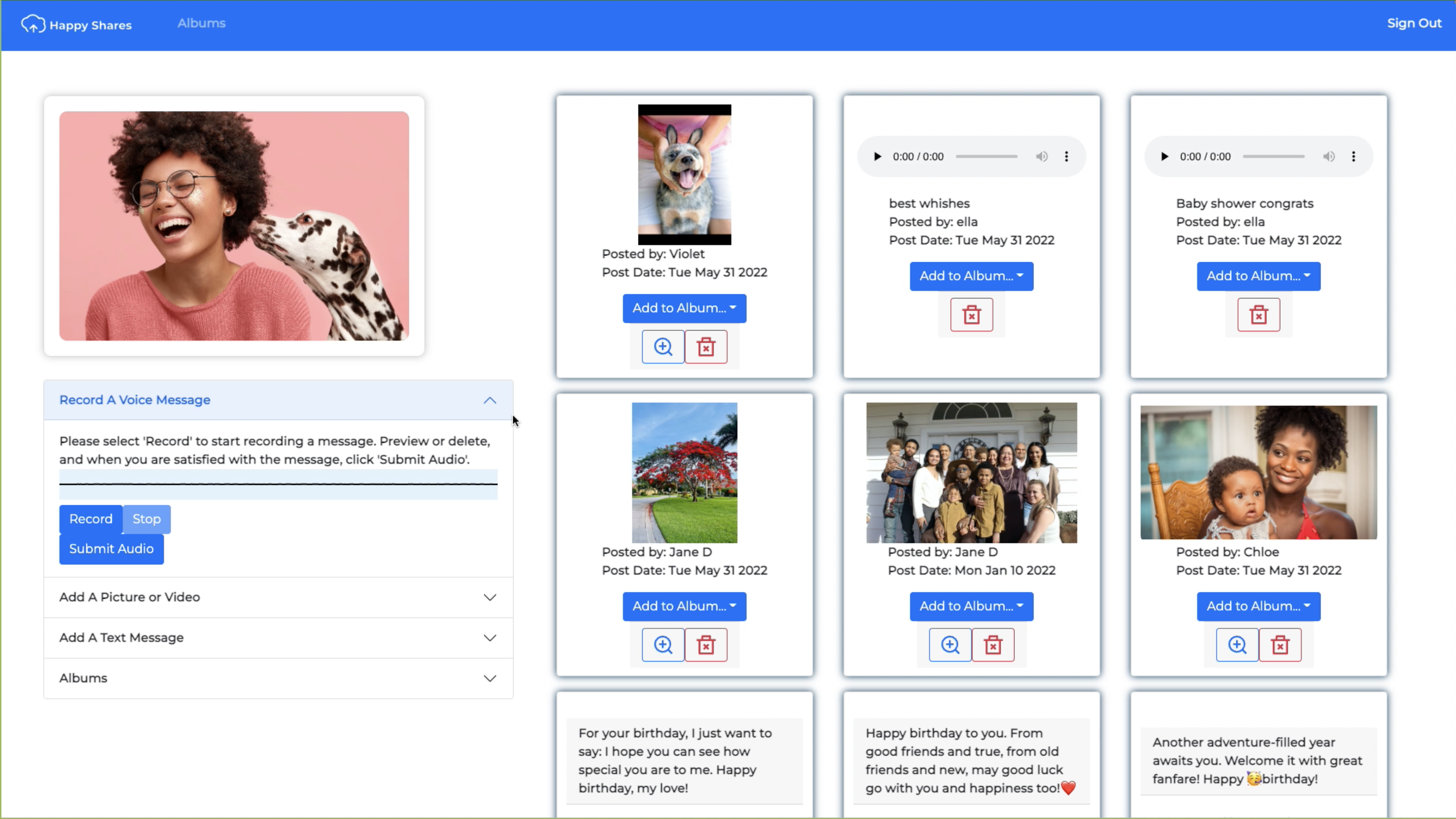Seek in the 'Baby shower congrats' progress bar
Image resolution: width=1456 pixels, height=819 pixels.
click(x=1273, y=157)
